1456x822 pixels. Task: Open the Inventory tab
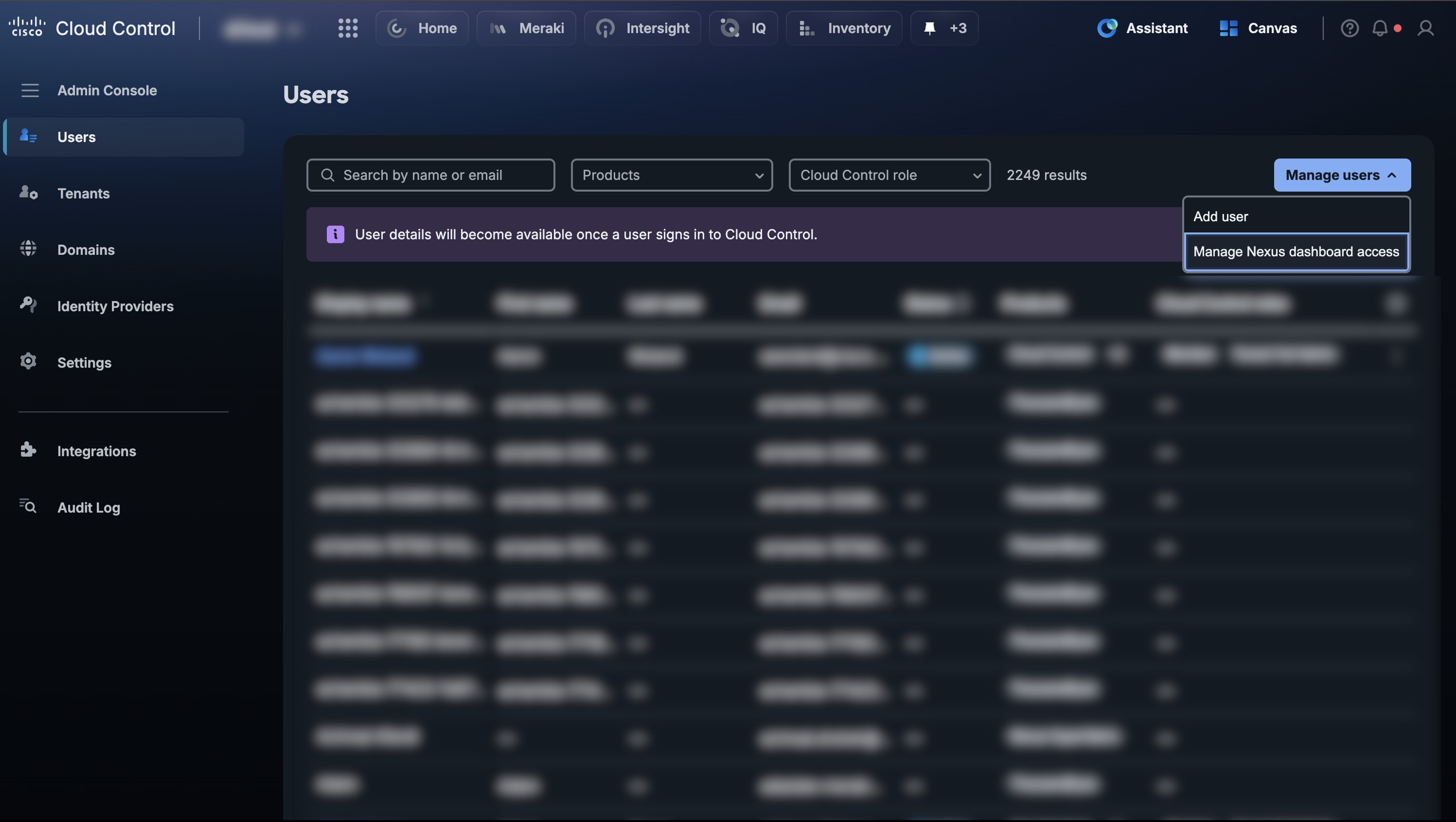click(844, 27)
